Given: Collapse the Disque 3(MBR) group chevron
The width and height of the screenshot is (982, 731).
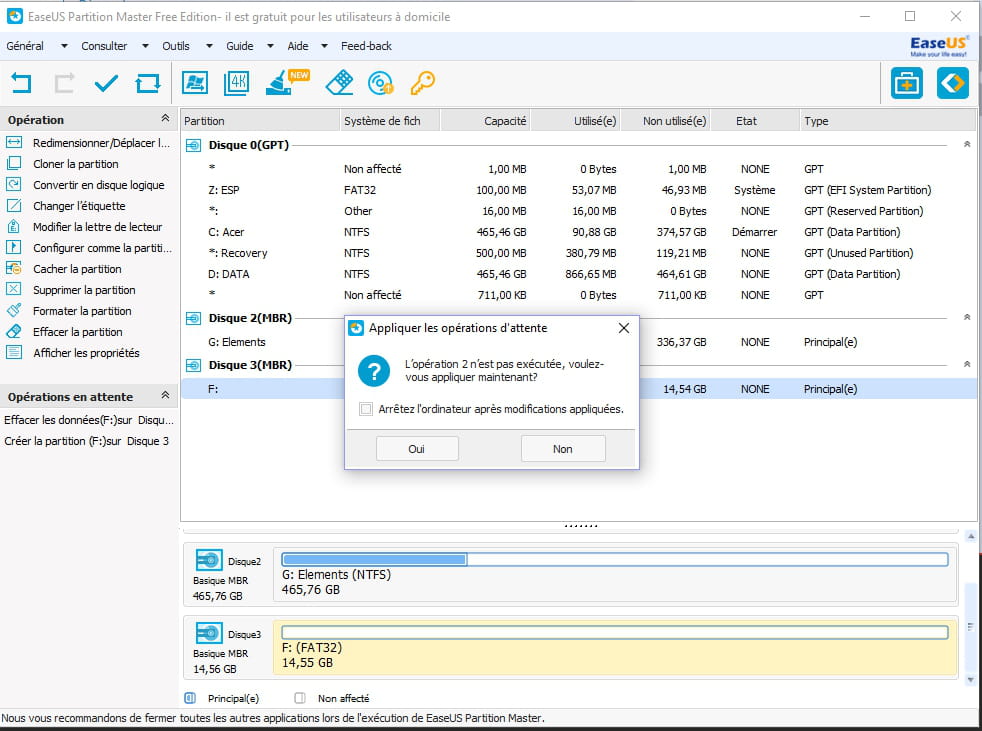Looking at the screenshot, I should point(967,364).
